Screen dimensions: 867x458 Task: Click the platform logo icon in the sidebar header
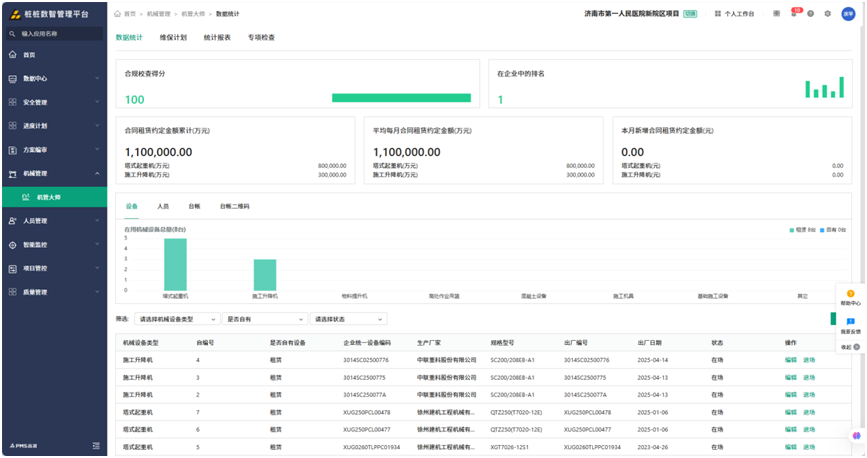click(x=15, y=14)
